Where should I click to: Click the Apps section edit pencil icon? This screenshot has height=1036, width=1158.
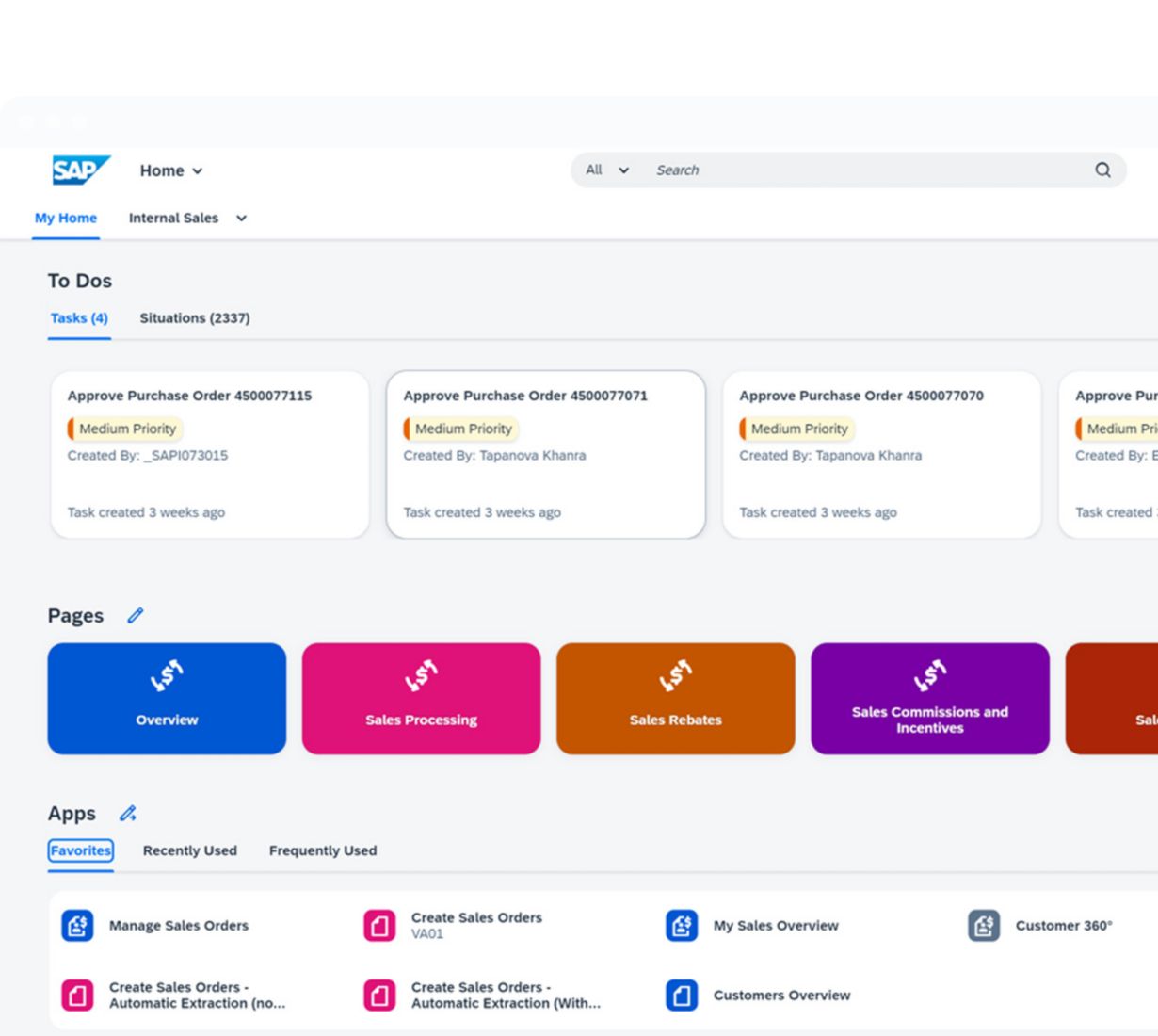(x=128, y=814)
